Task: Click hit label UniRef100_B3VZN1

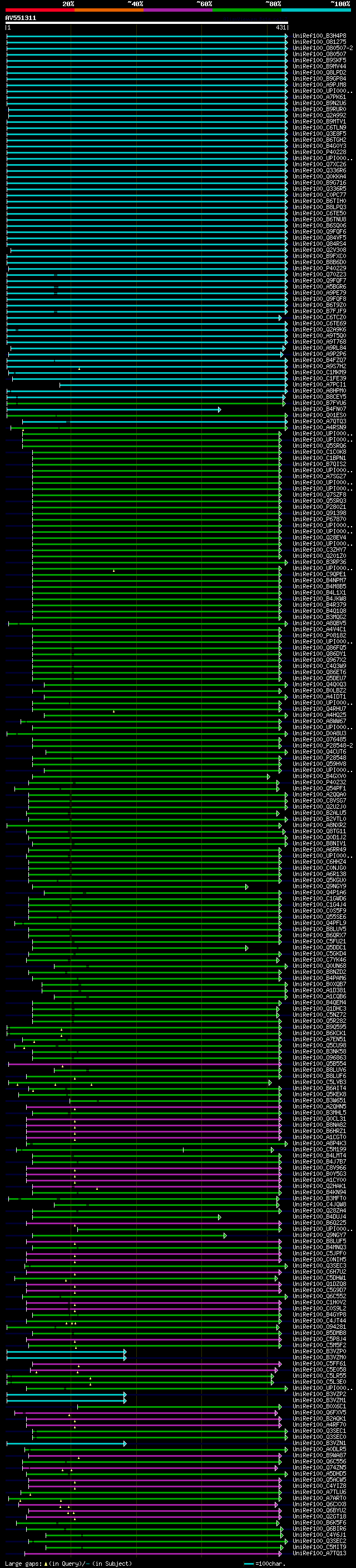Action: click(319, 1443)
